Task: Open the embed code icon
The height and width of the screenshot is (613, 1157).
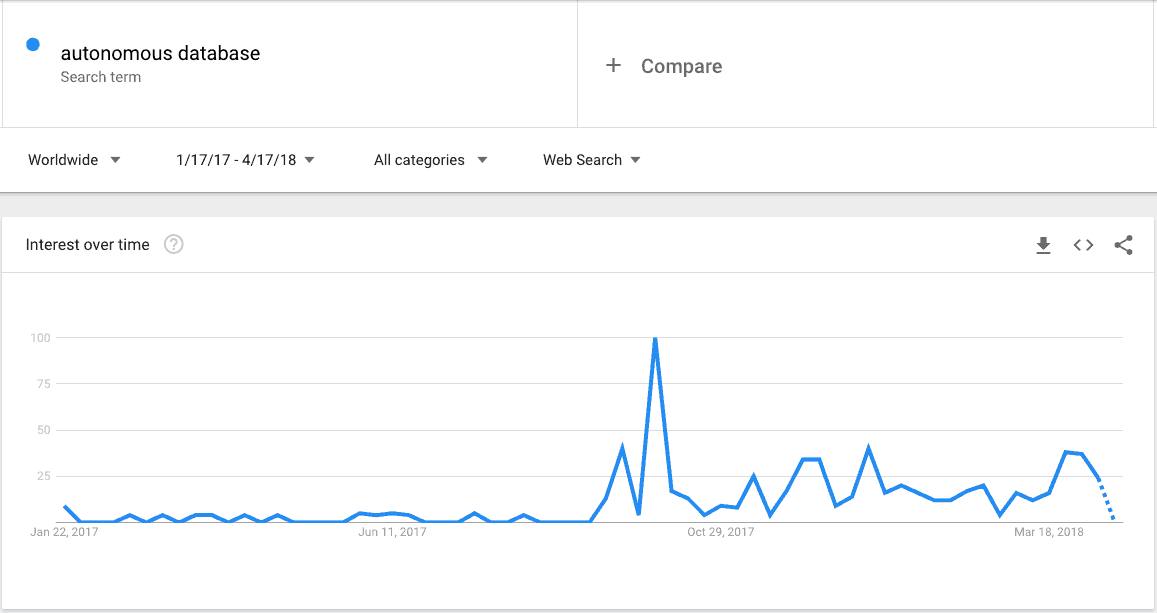Action: click(x=1083, y=245)
